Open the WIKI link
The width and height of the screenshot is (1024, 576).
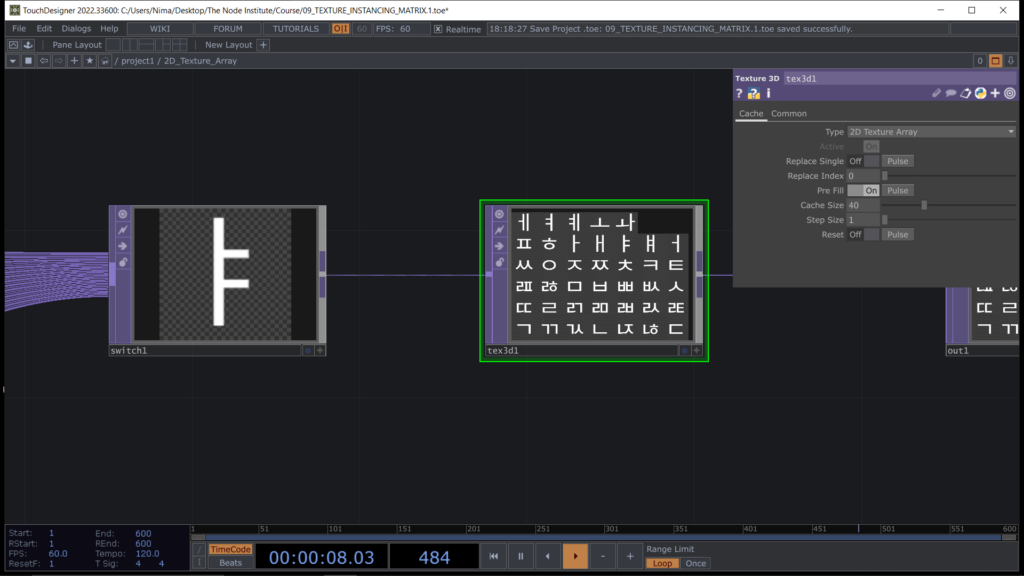[x=160, y=29]
